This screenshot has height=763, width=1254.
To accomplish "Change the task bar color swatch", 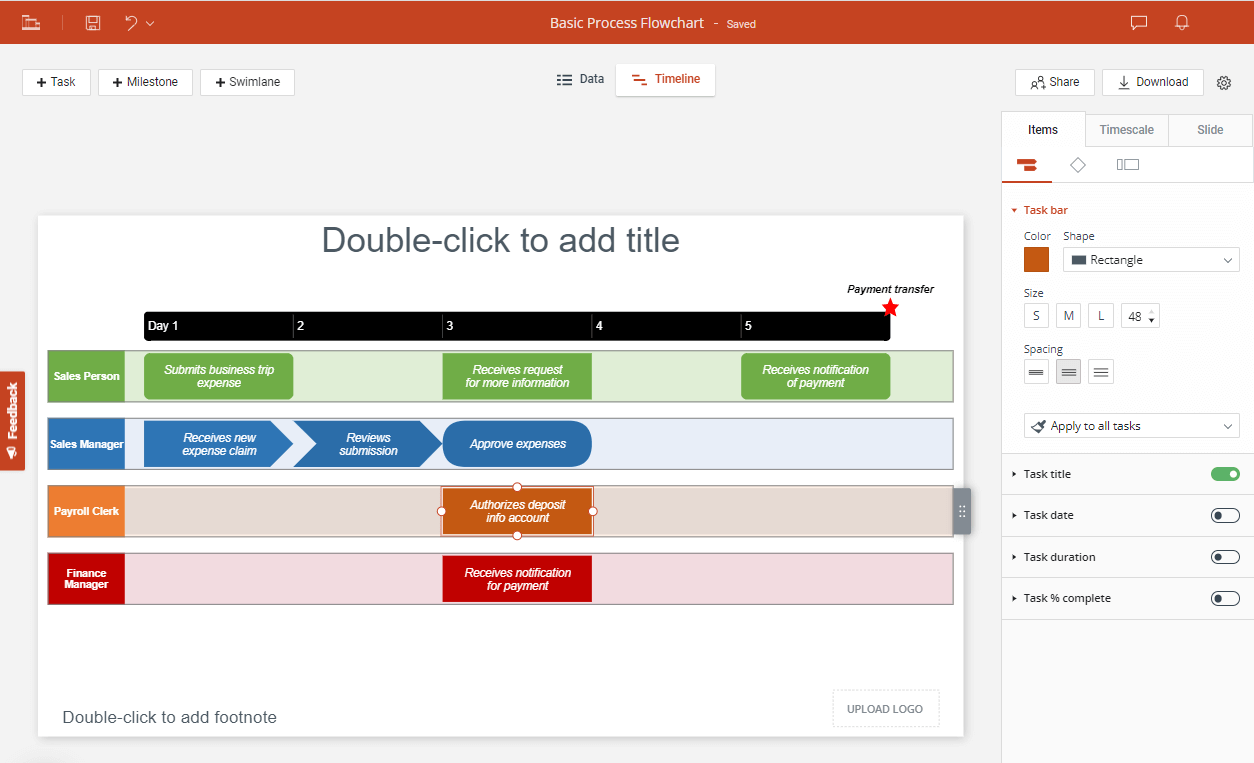I will (x=1036, y=259).
